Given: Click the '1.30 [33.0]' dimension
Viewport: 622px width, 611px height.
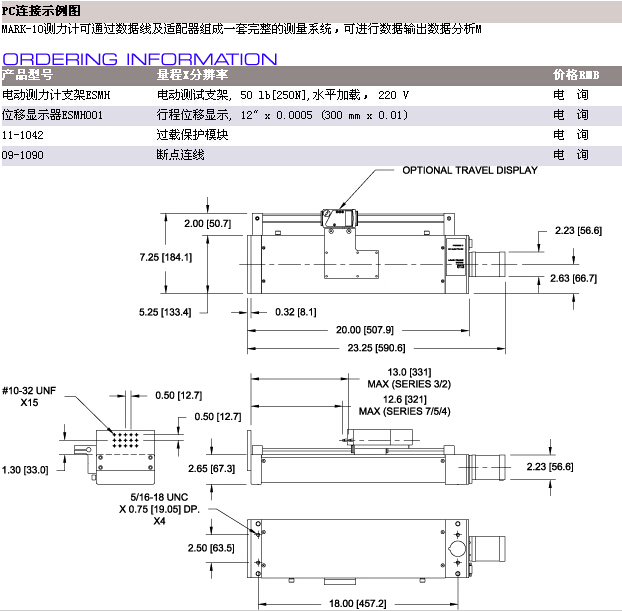Looking at the screenshot, I should tap(25, 470).
